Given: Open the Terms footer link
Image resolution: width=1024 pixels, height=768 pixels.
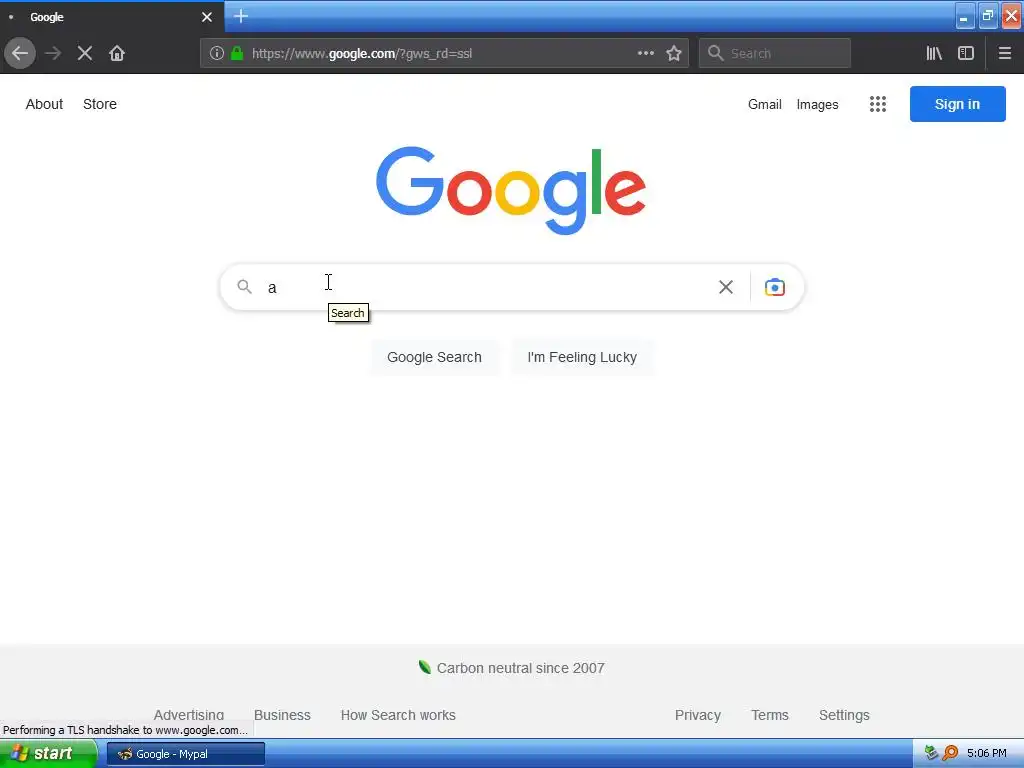Looking at the screenshot, I should tap(769, 715).
